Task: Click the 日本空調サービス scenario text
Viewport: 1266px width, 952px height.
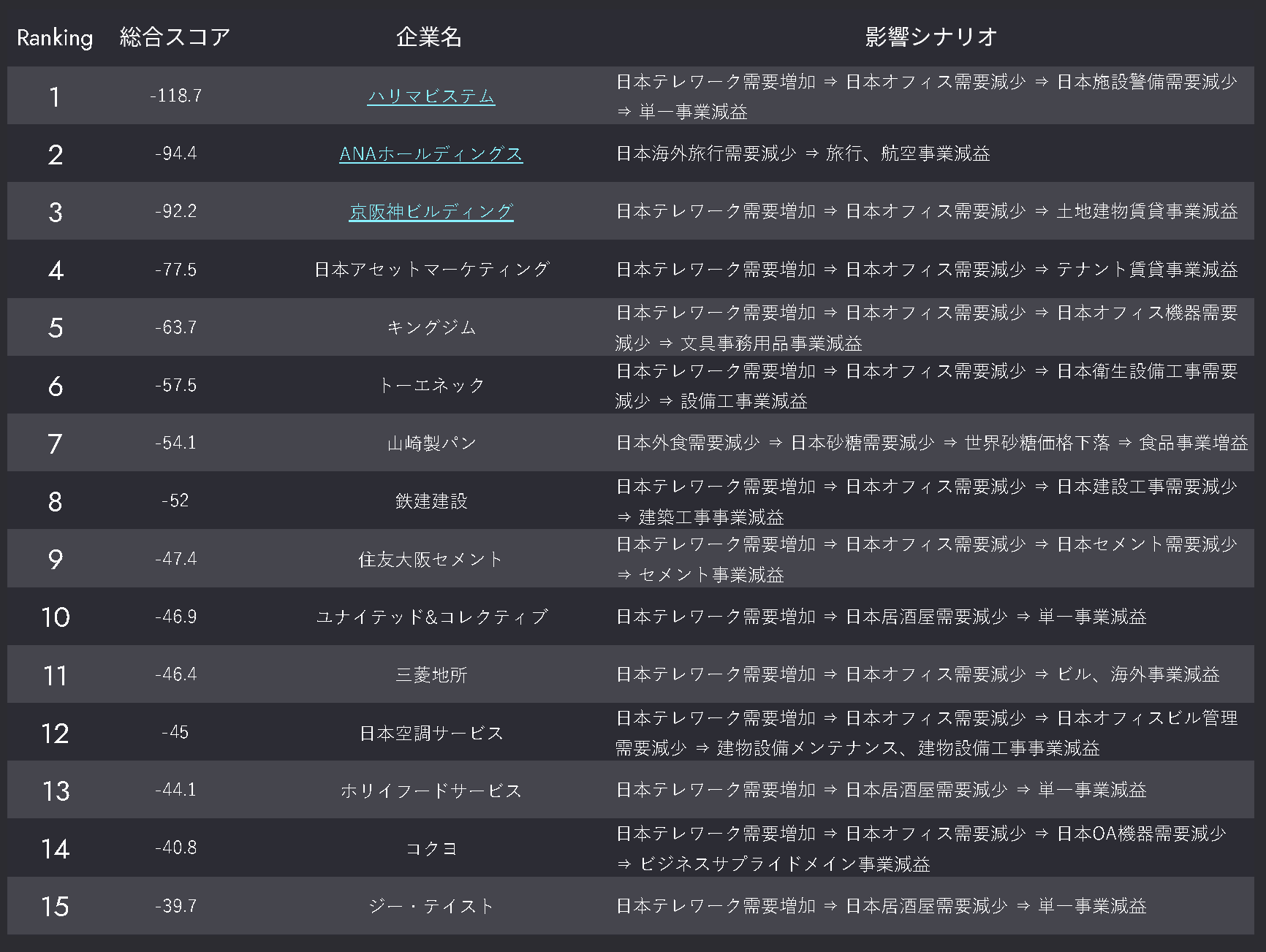Action: point(927,733)
